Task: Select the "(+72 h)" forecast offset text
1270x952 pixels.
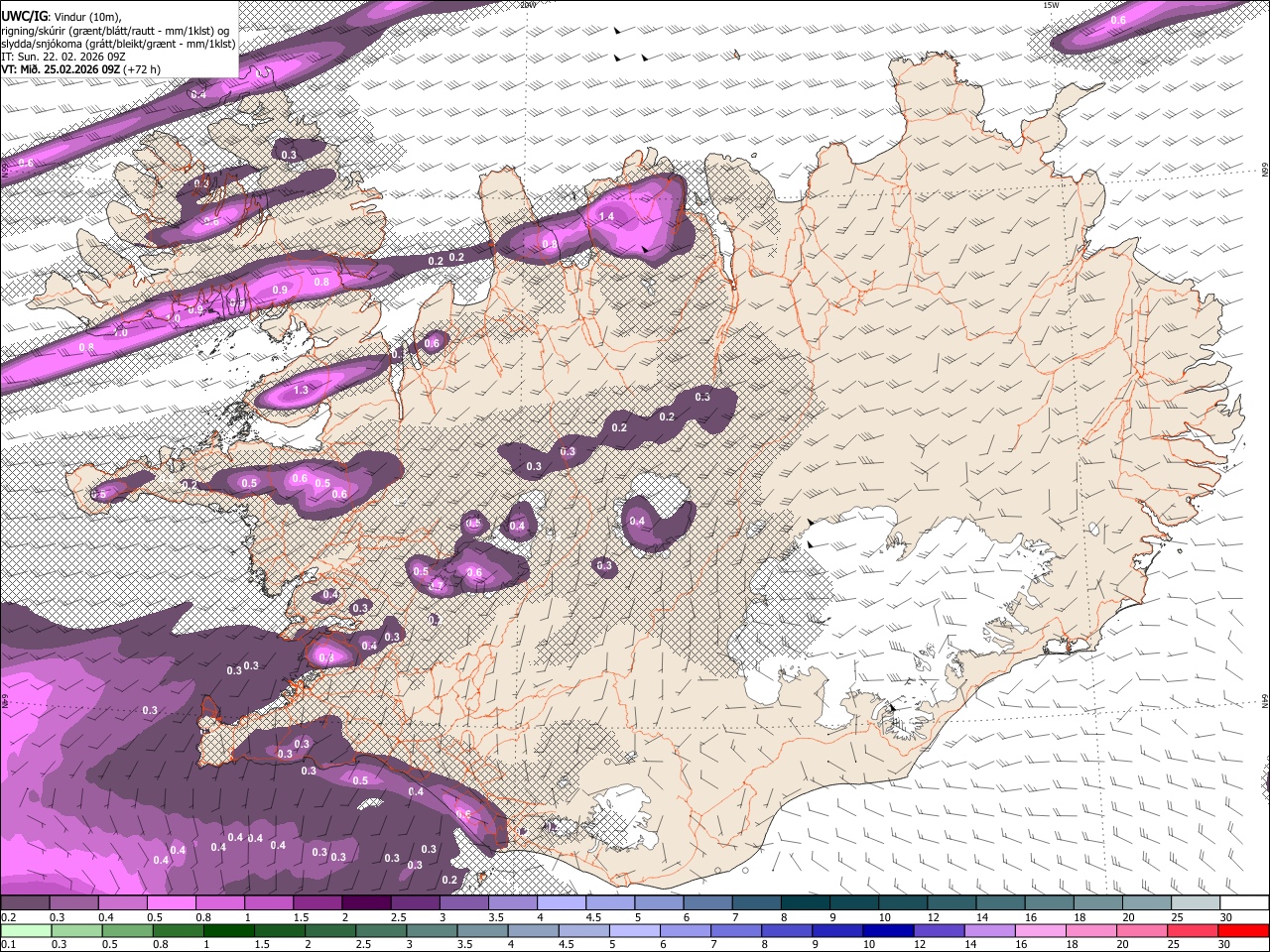Action: coord(143,69)
